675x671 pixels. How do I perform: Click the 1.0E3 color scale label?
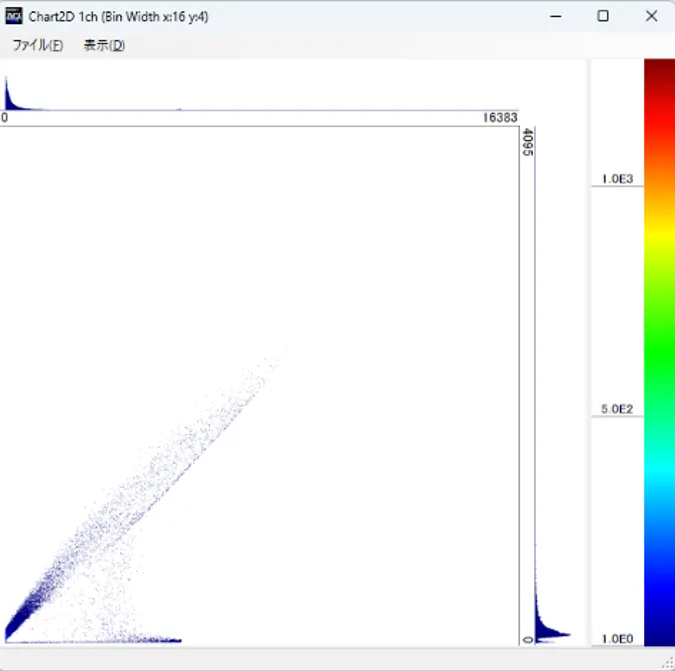(617, 179)
